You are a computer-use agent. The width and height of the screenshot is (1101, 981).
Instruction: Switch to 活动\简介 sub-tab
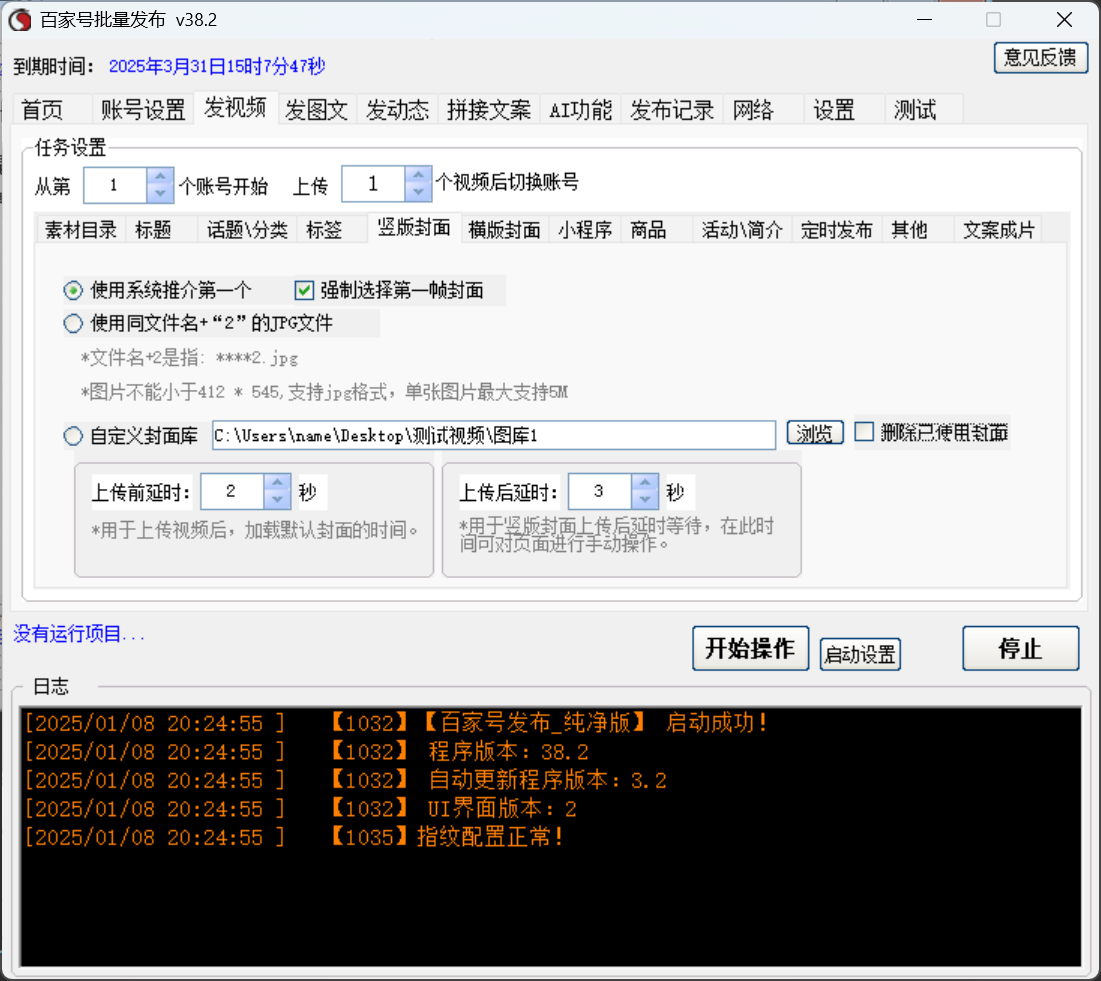point(742,230)
